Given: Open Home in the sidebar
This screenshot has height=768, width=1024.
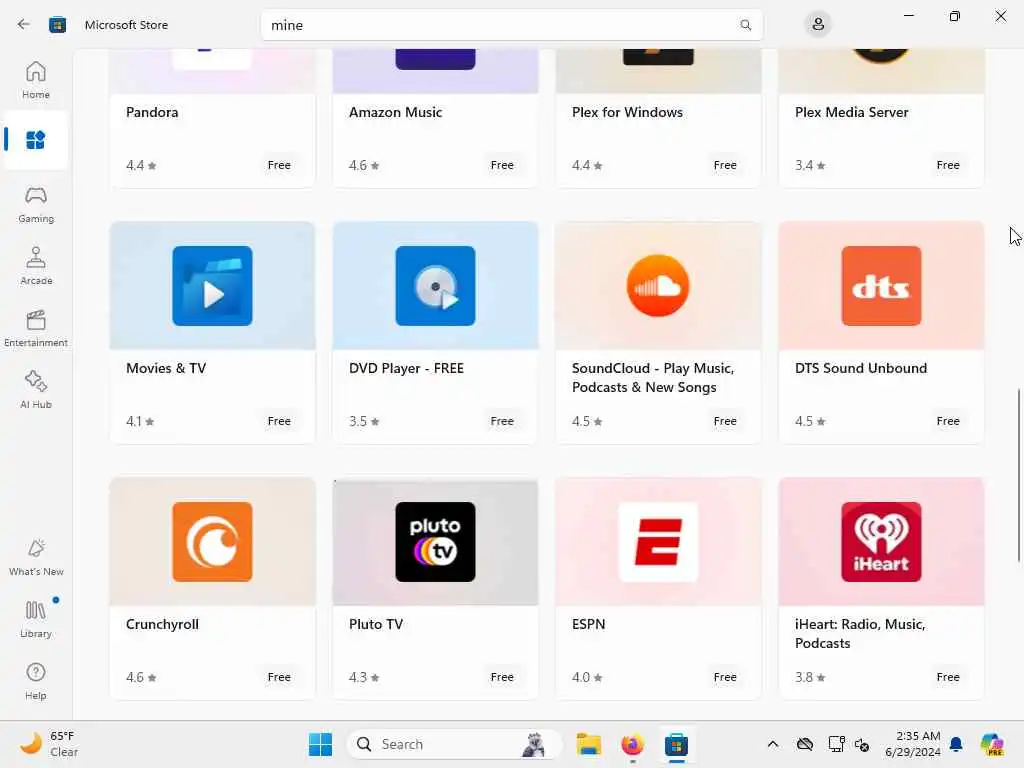Looking at the screenshot, I should pos(35,80).
